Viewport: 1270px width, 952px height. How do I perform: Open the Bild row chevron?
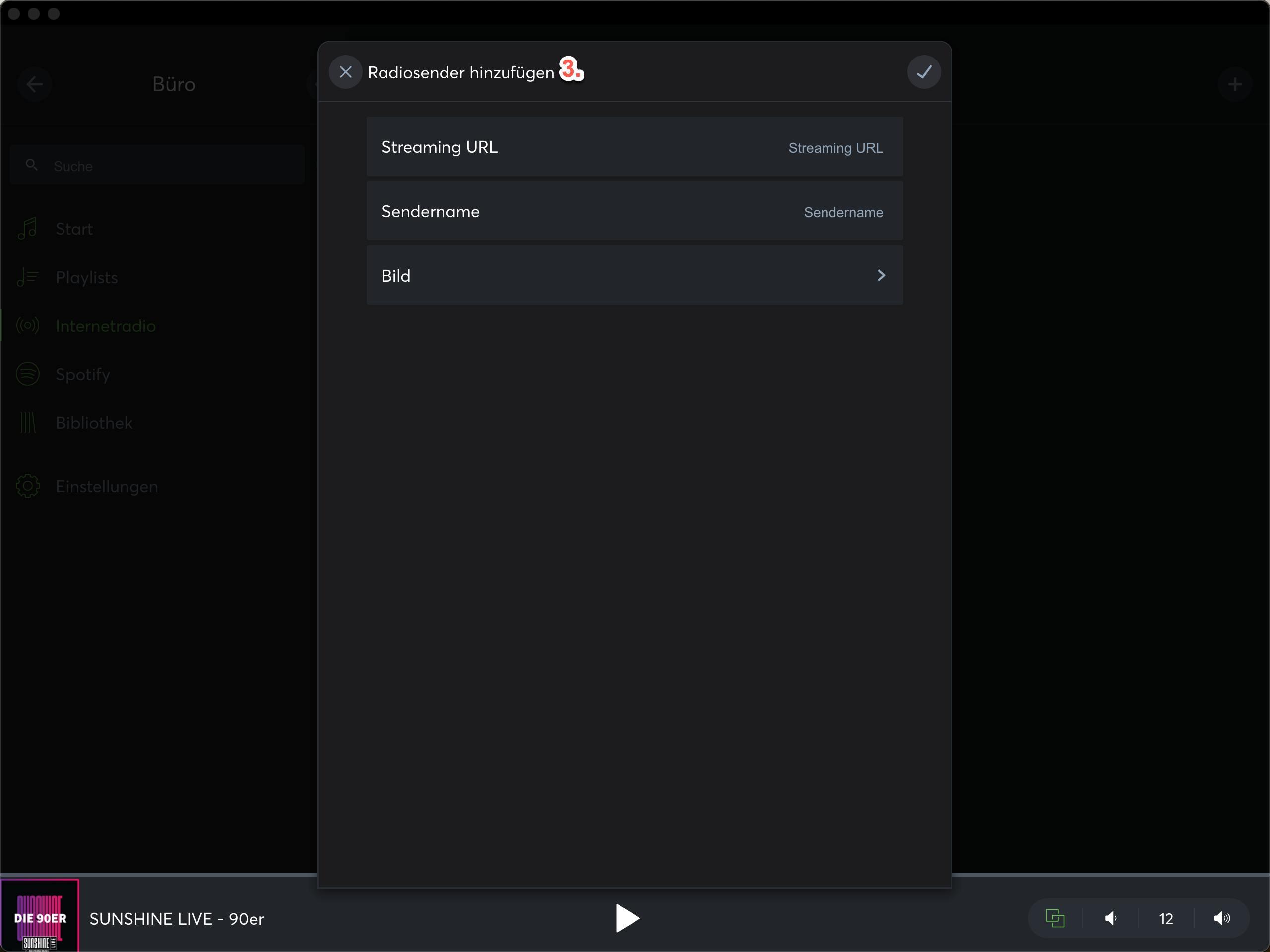881,276
